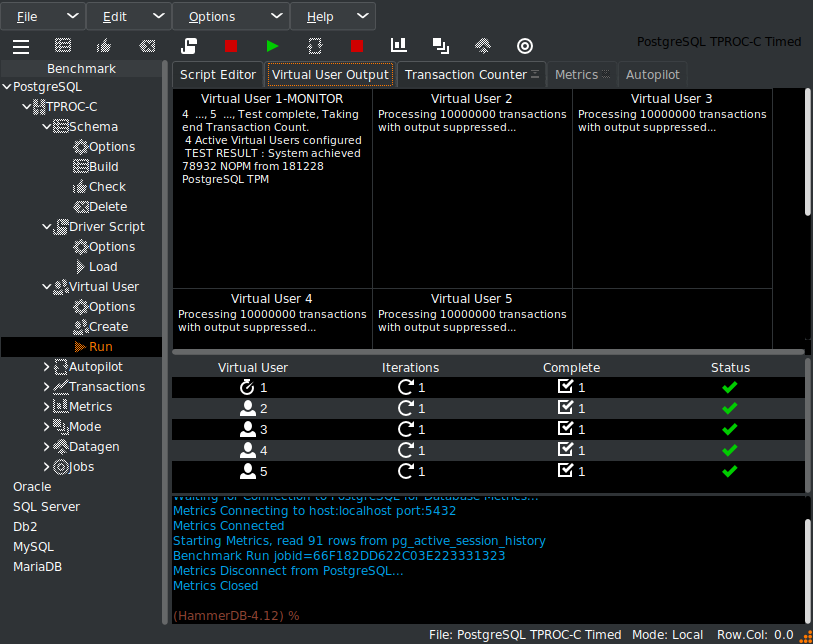This screenshot has height=644, width=813.
Task: Collapse the TPROC-C tree node
Action: pos(27,107)
